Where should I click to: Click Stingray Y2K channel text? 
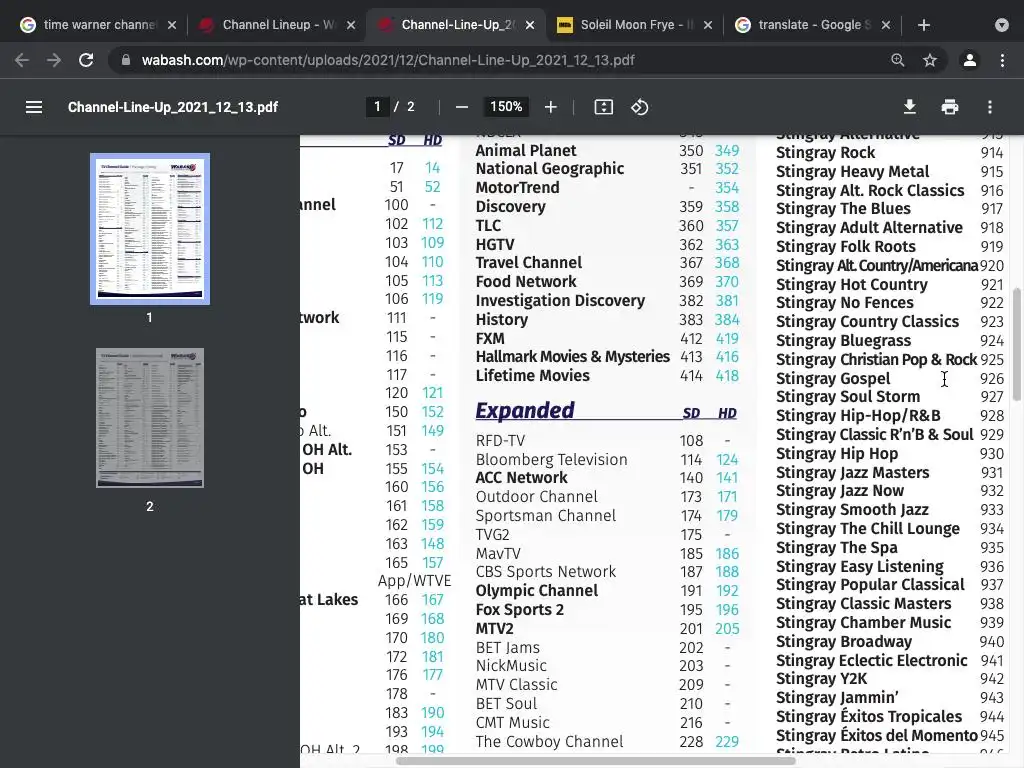[x=822, y=679]
